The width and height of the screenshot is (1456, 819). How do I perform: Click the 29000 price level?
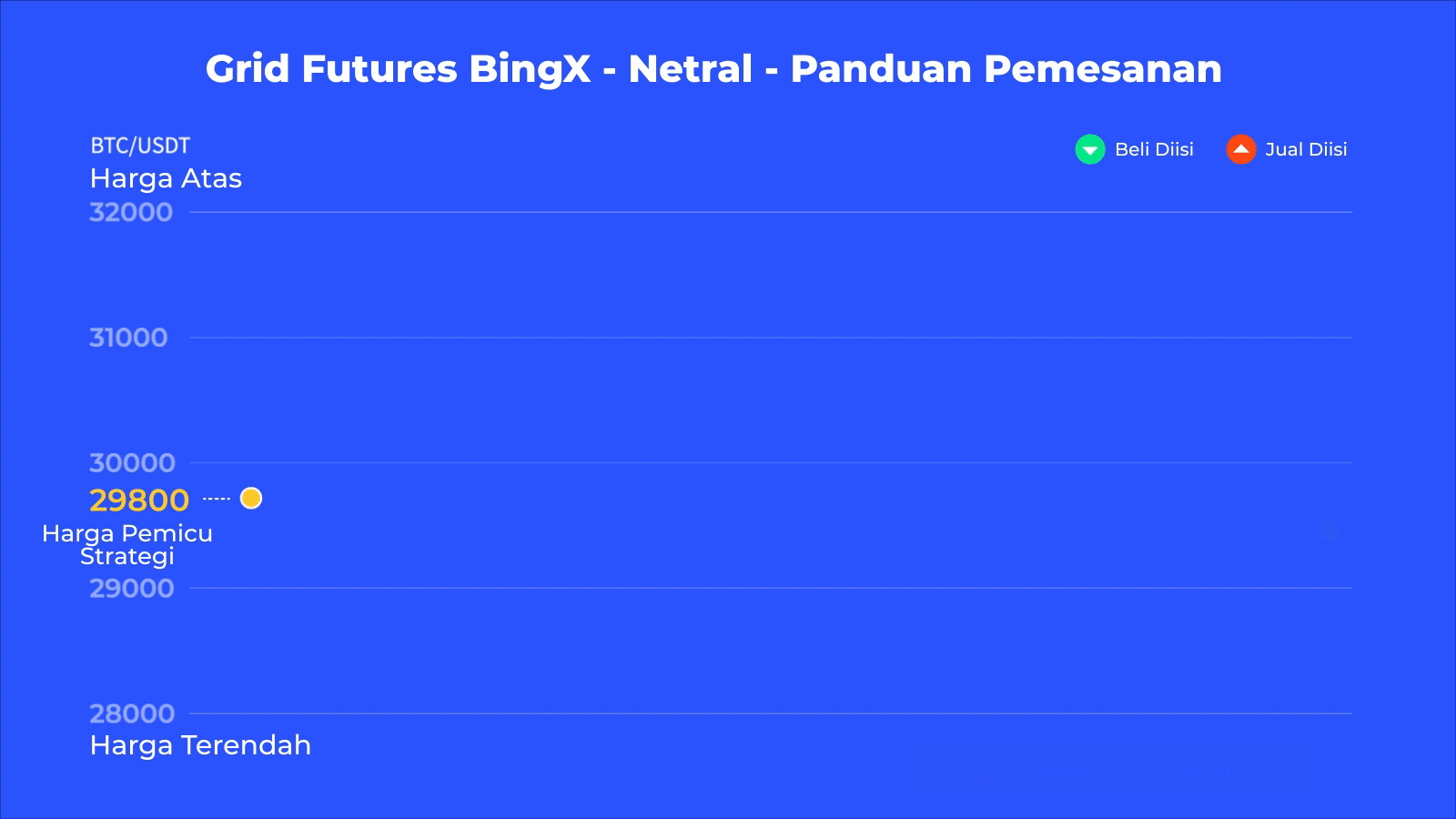click(132, 588)
